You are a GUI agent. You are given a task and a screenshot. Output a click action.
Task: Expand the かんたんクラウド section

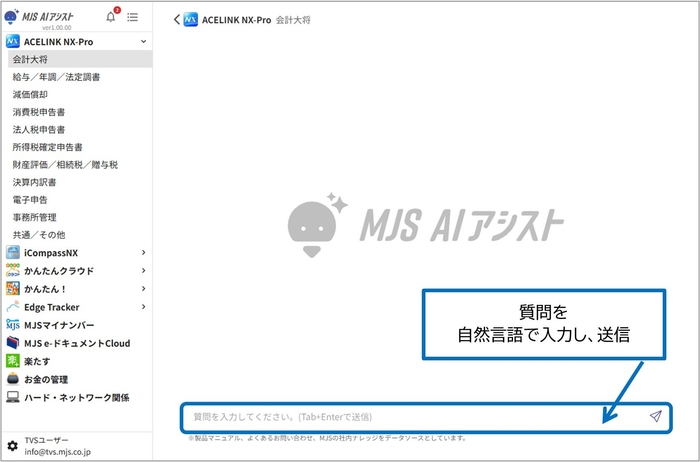click(144, 271)
